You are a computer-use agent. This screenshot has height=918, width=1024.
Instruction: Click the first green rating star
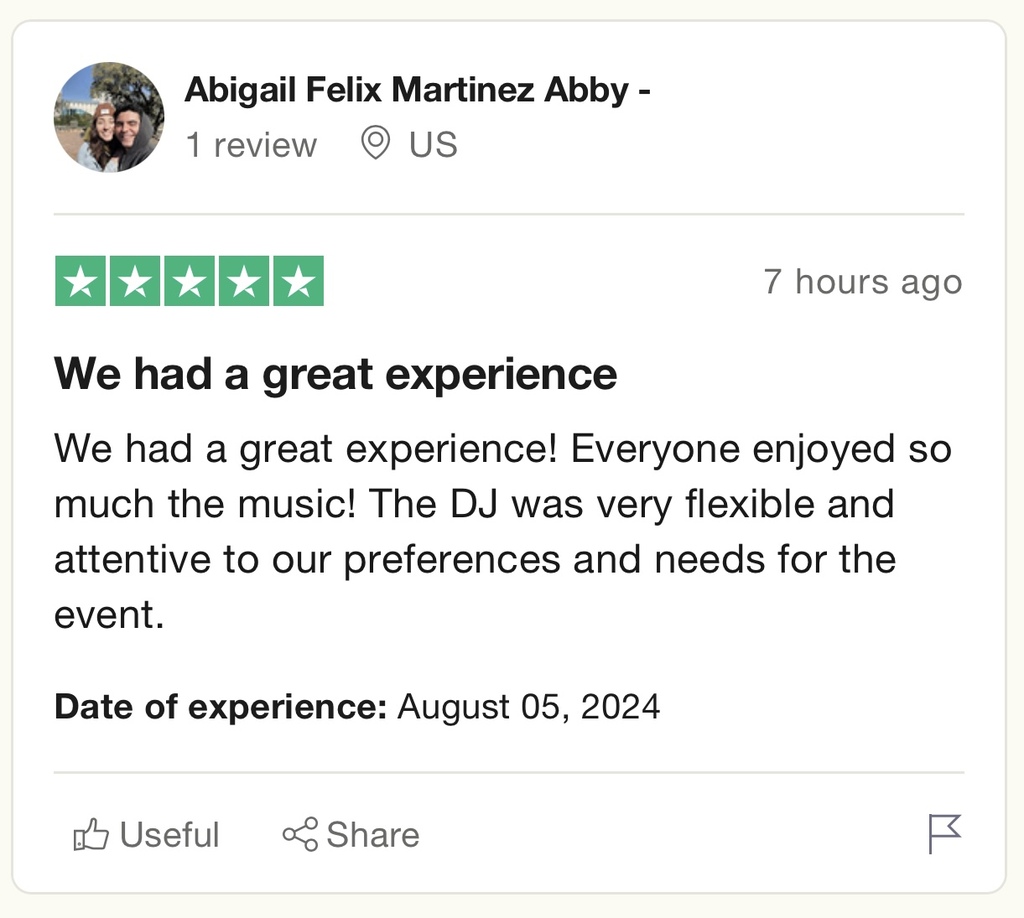coord(80,281)
